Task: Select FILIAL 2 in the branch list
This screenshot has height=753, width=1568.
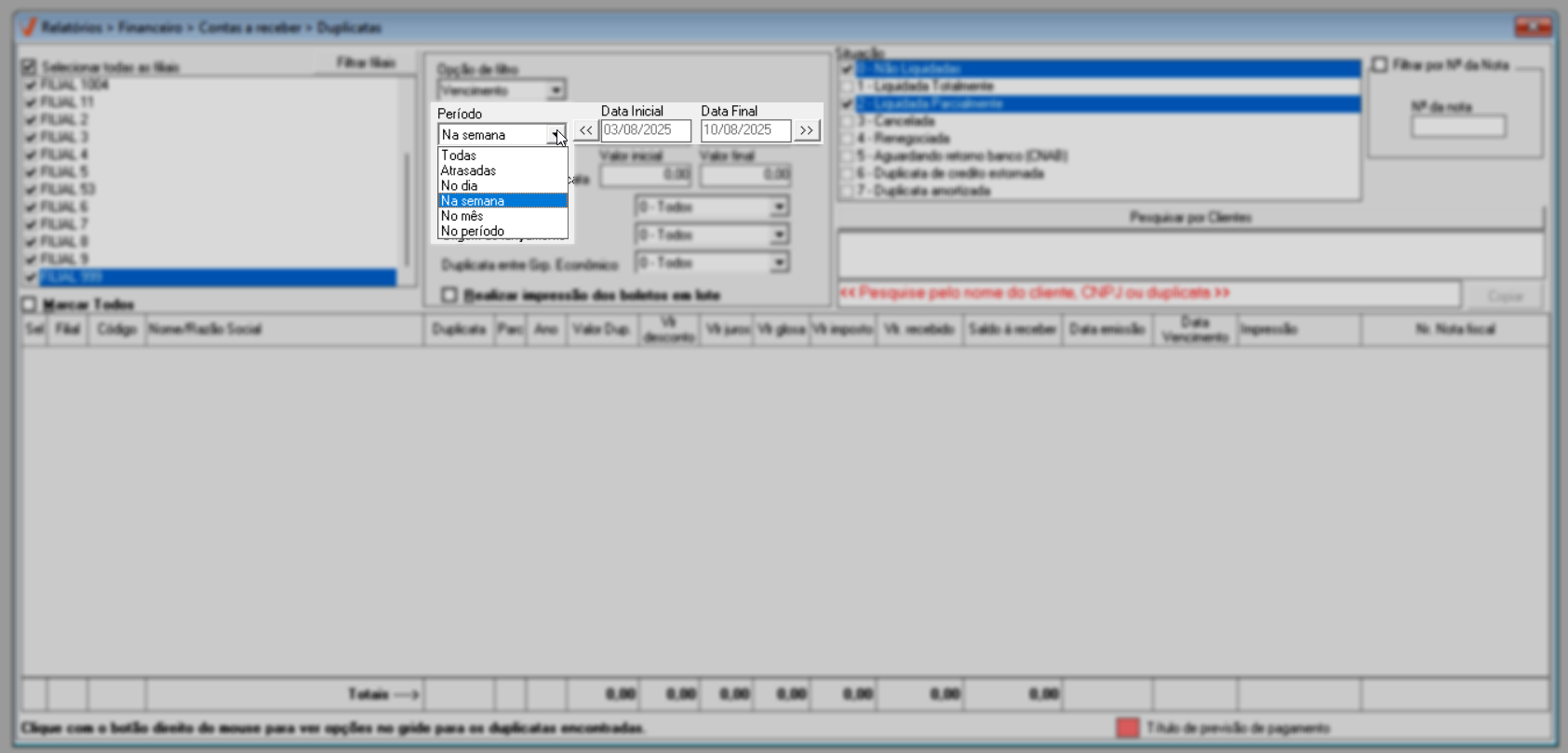Action: click(64, 120)
